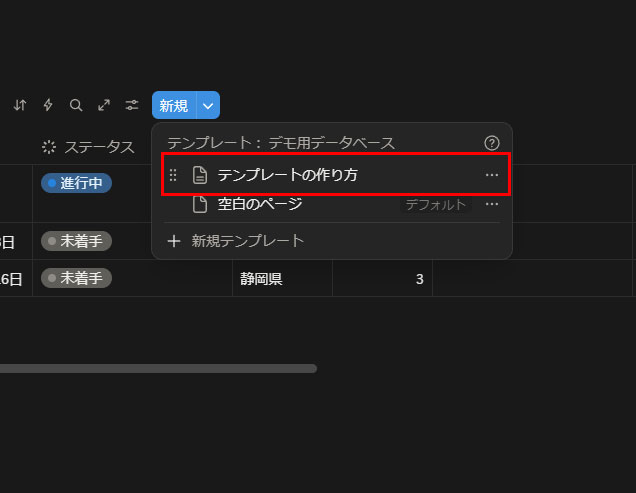Click the sort arrows icon in toolbar

(20, 105)
